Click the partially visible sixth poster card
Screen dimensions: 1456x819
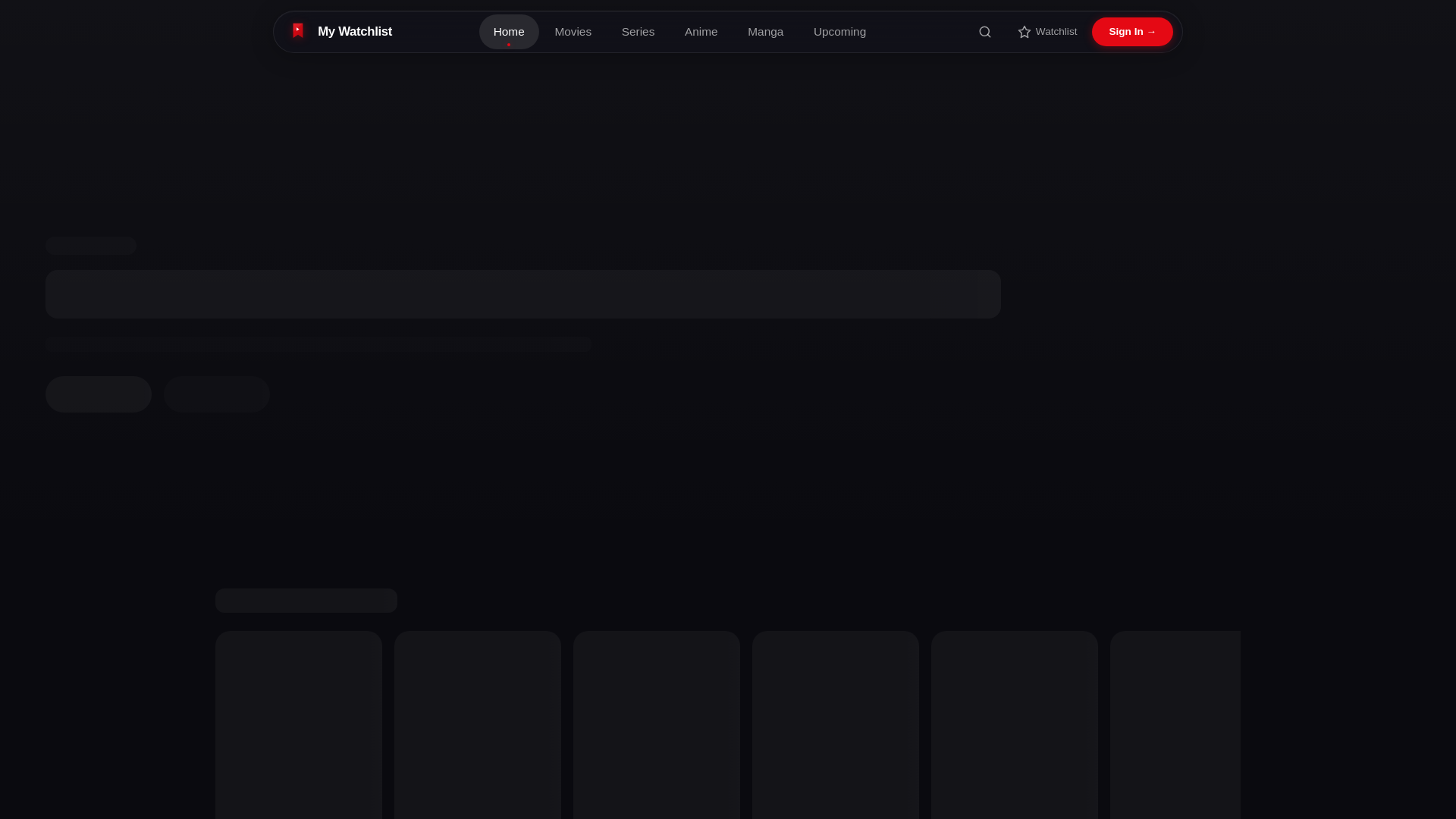[x=1175, y=724]
